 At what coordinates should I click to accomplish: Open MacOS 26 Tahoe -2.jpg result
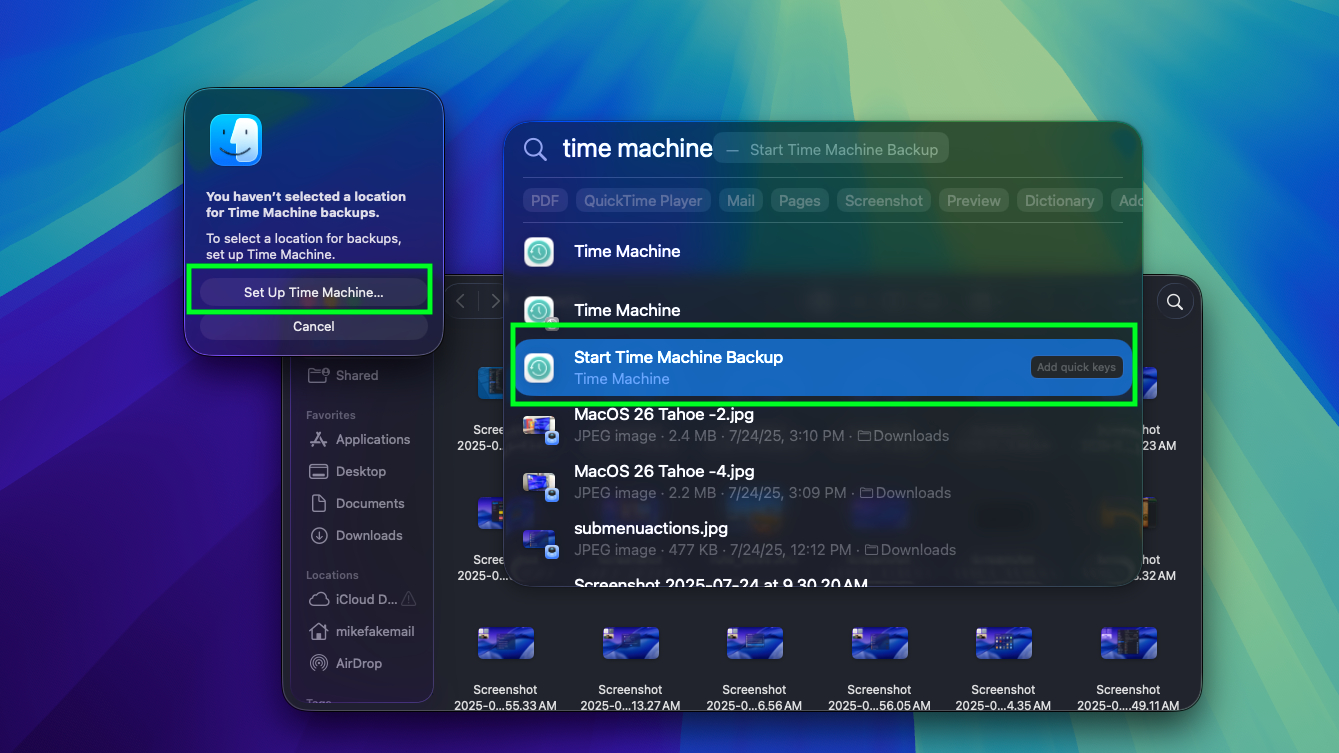823,424
